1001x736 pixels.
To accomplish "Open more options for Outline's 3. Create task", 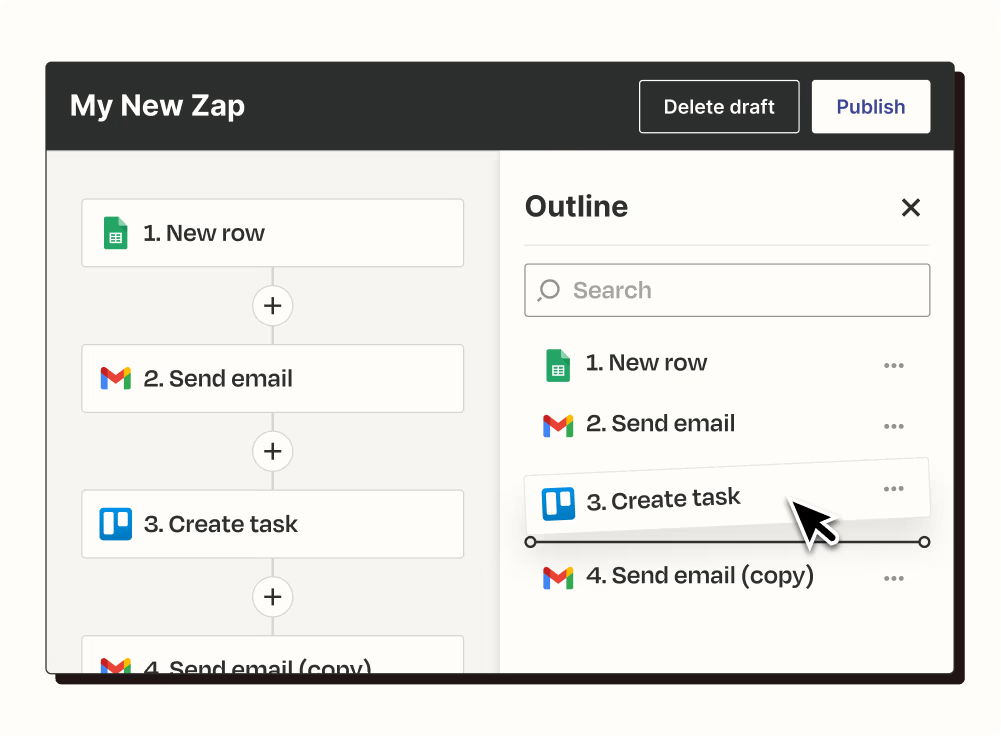I will [894, 489].
